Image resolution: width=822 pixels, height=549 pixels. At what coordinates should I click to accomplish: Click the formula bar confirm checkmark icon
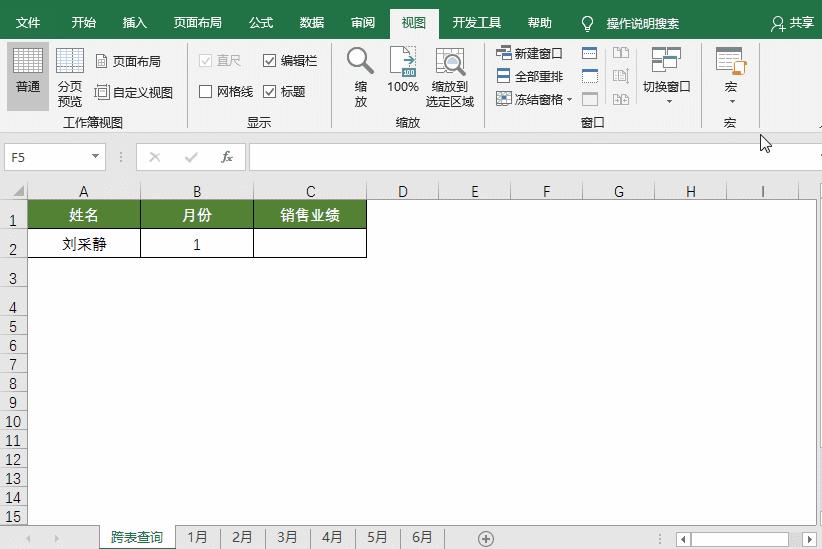pos(191,157)
